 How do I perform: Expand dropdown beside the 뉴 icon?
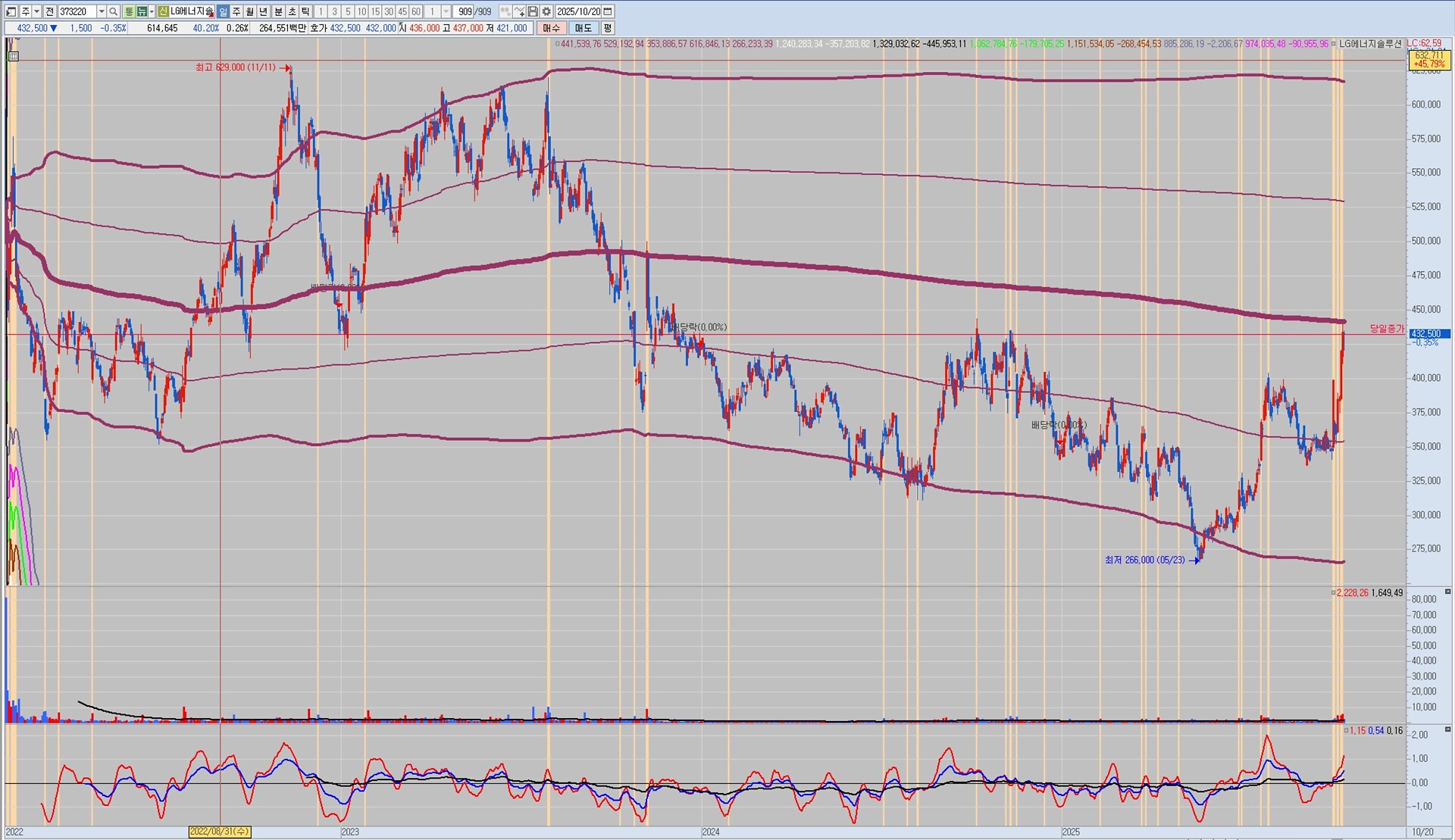click(152, 11)
